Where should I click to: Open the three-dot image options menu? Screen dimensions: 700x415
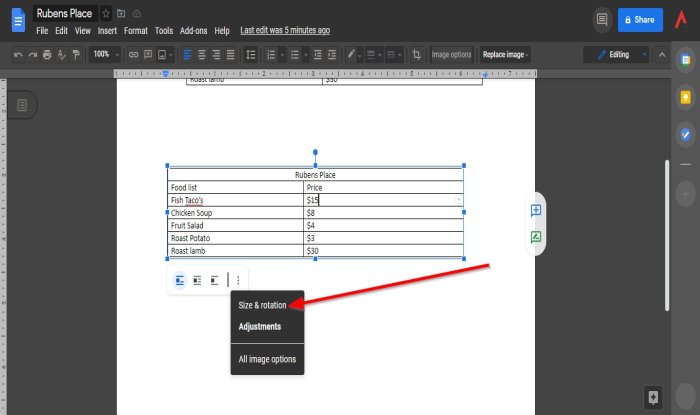(x=238, y=281)
